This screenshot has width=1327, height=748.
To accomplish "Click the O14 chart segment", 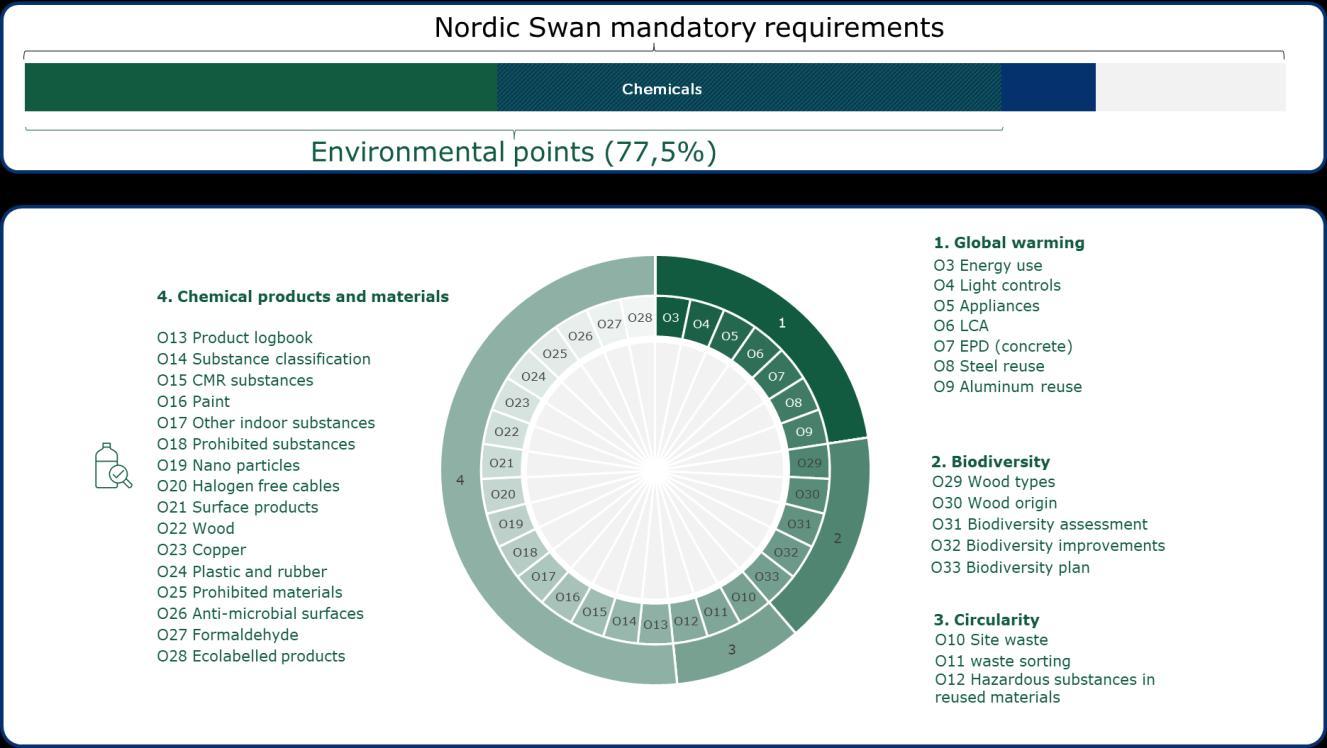I will tap(624, 621).
